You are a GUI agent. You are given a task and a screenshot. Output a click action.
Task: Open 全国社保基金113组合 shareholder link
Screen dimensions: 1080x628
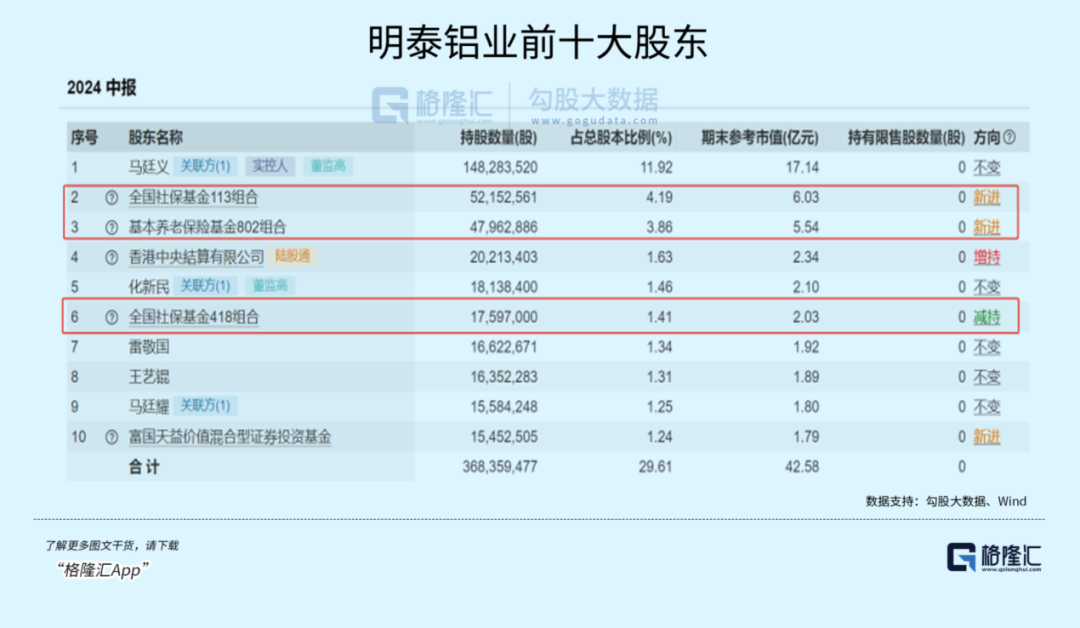pos(193,198)
